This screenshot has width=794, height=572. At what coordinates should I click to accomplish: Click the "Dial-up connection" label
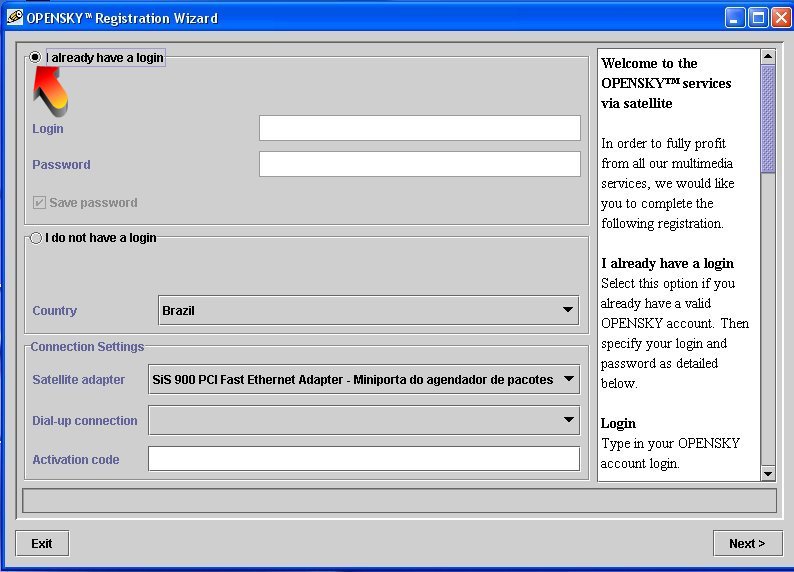(85, 421)
